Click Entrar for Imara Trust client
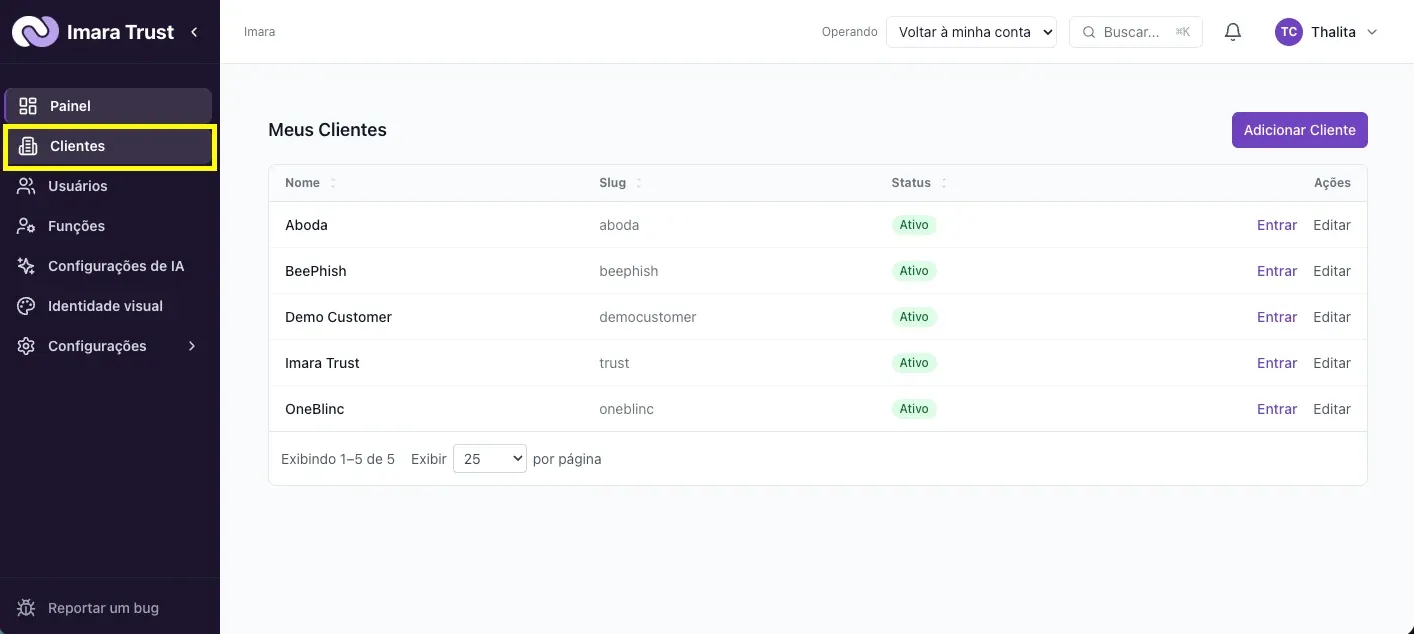The height and width of the screenshot is (634, 1414). (1277, 363)
